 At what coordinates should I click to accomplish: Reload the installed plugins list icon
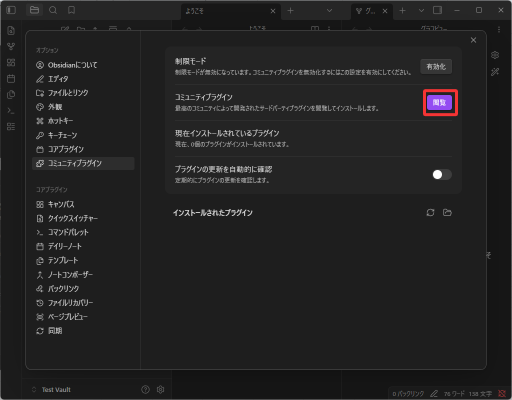click(430, 212)
